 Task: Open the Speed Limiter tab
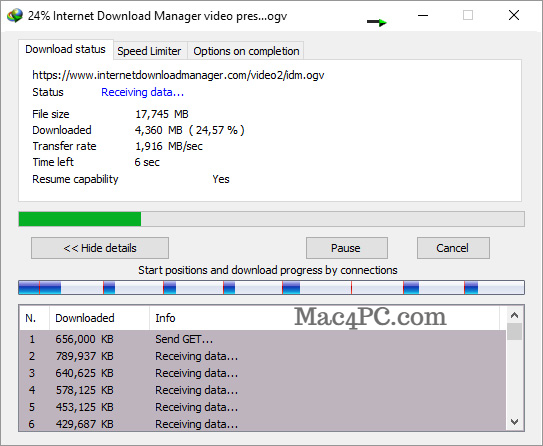(x=149, y=51)
